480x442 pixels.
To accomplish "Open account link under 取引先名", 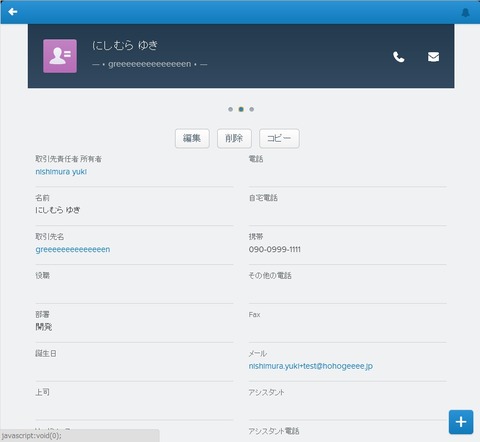I will click(73, 250).
